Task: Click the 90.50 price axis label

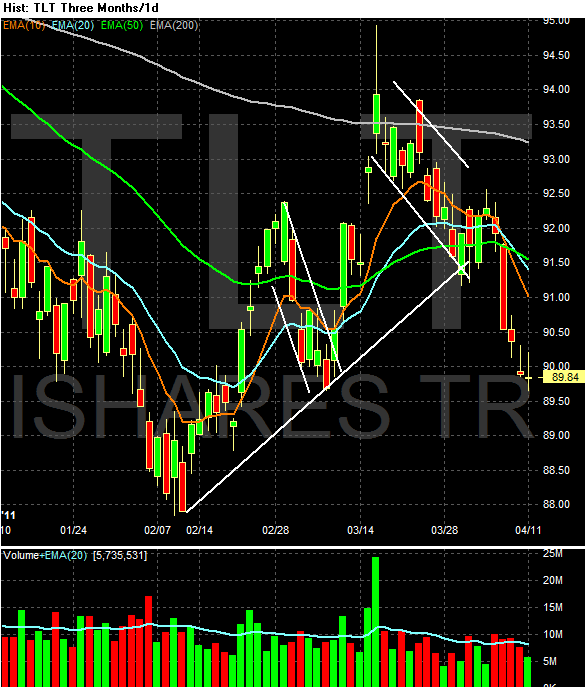Action: (x=556, y=332)
